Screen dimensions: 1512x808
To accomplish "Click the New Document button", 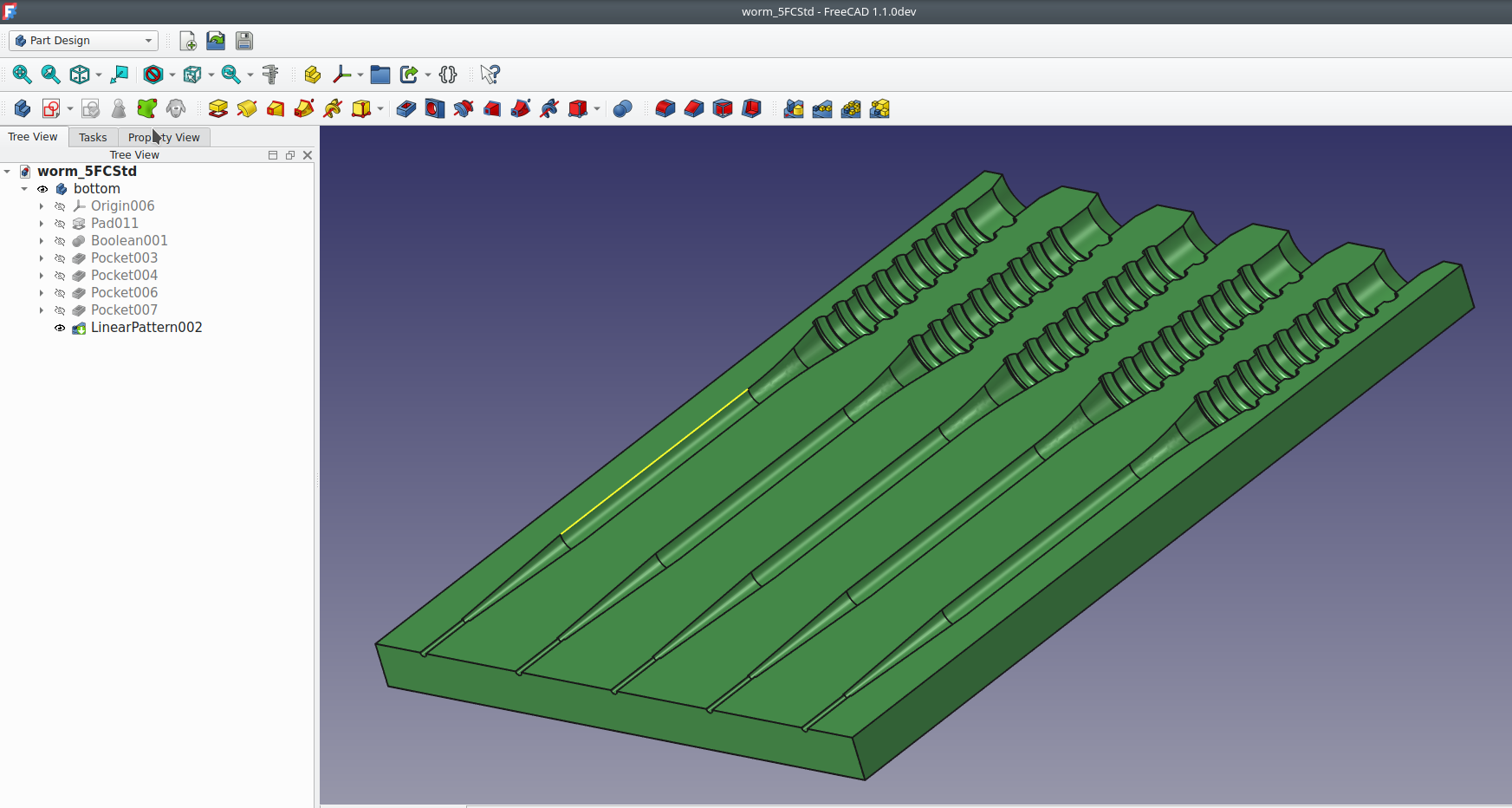I will (188, 41).
